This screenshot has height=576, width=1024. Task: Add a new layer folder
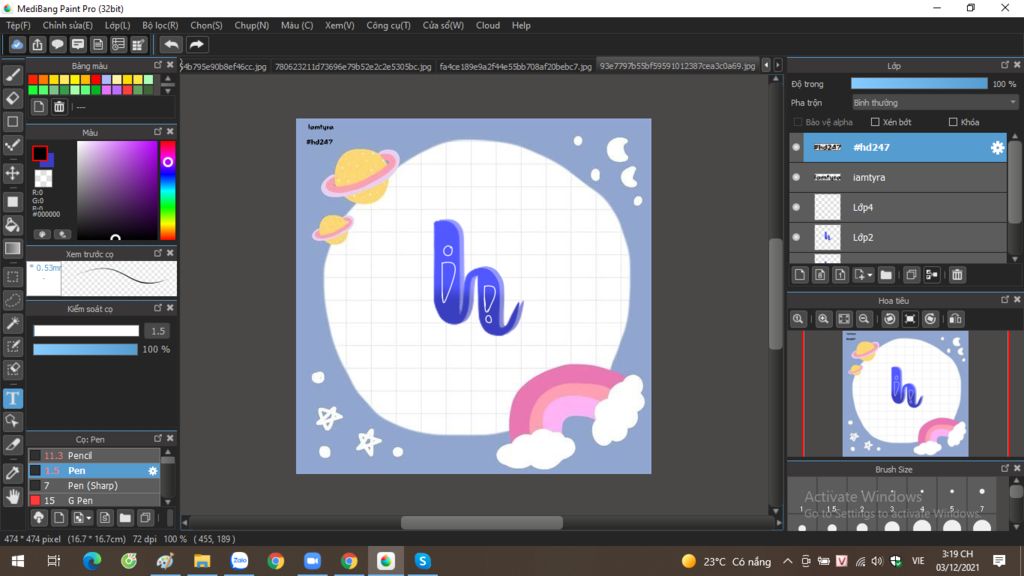pos(886,275)
